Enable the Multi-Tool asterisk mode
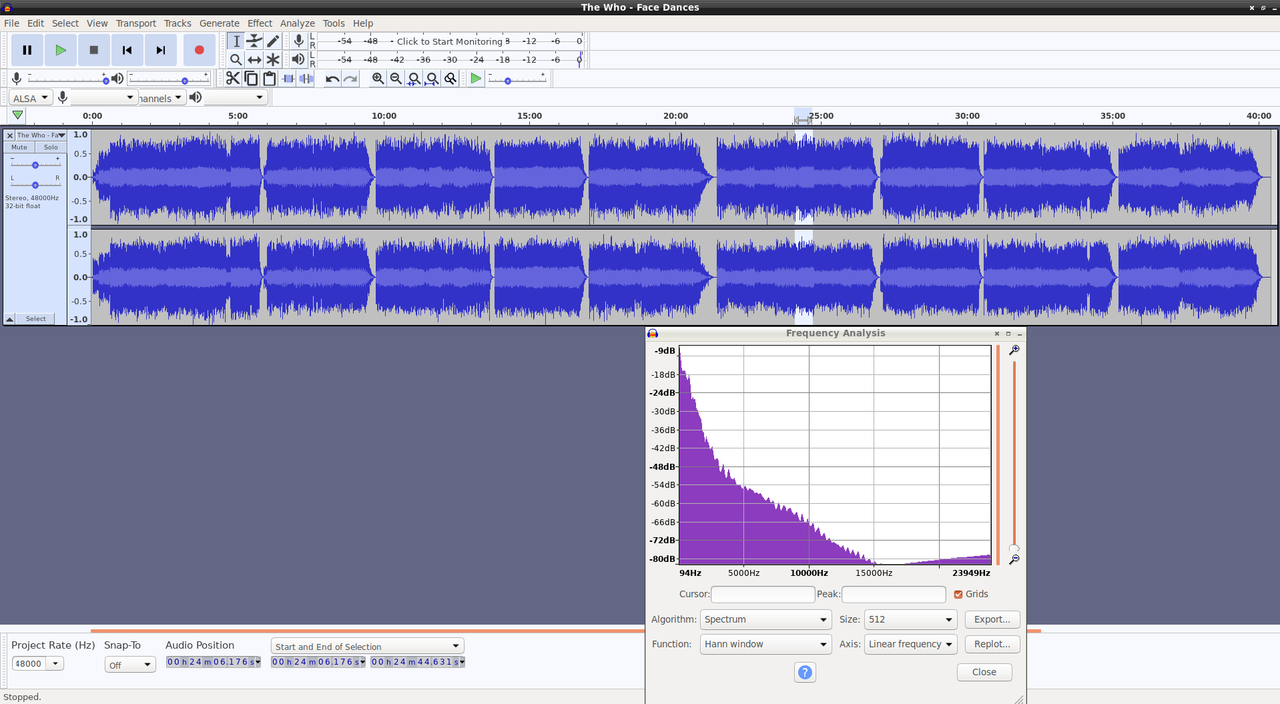The image size is (1280, 704). pyautogui.click(x=273, y=60)
